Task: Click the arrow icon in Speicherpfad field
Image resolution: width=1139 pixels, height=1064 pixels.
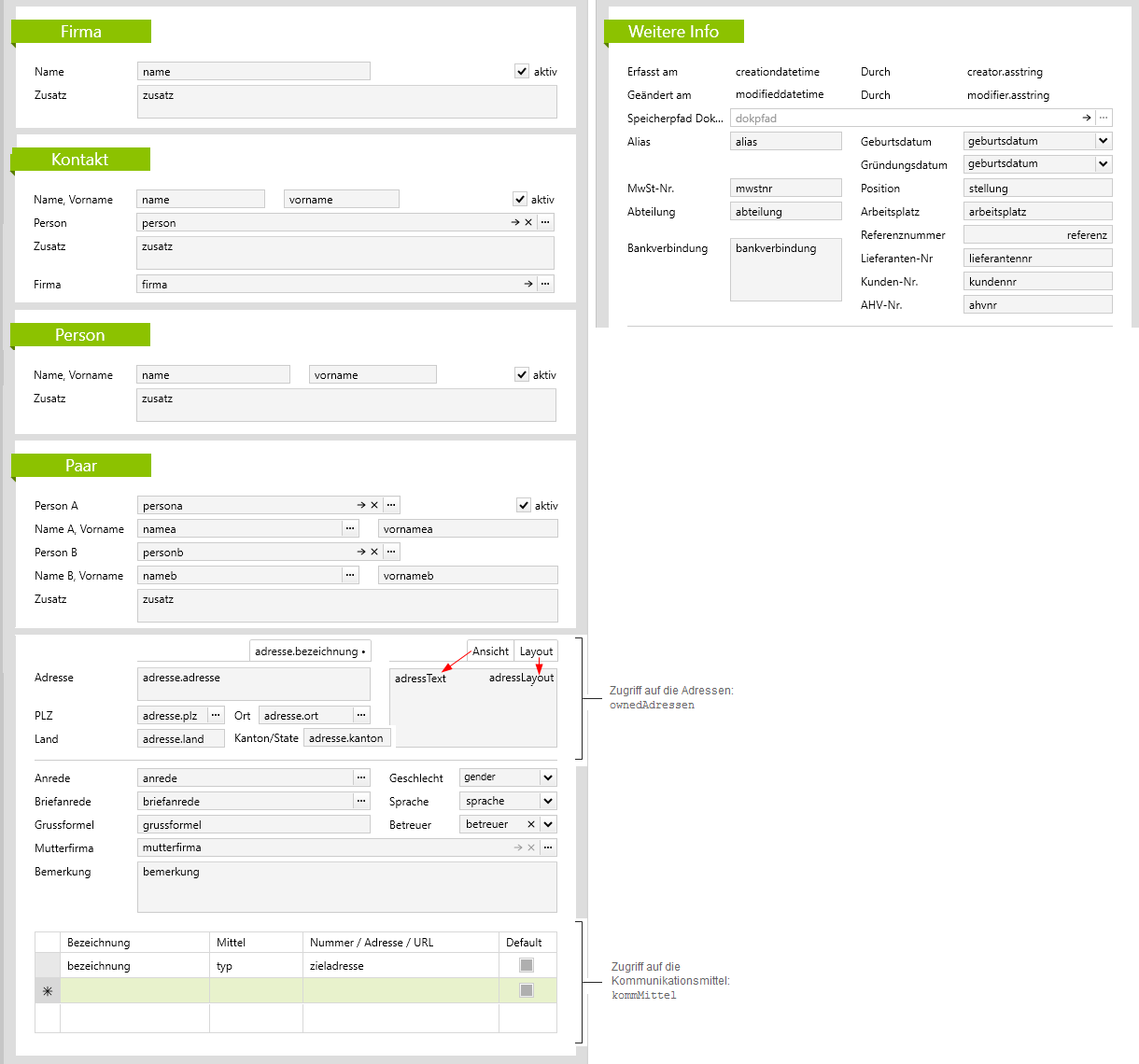Action: point(1086,119)
